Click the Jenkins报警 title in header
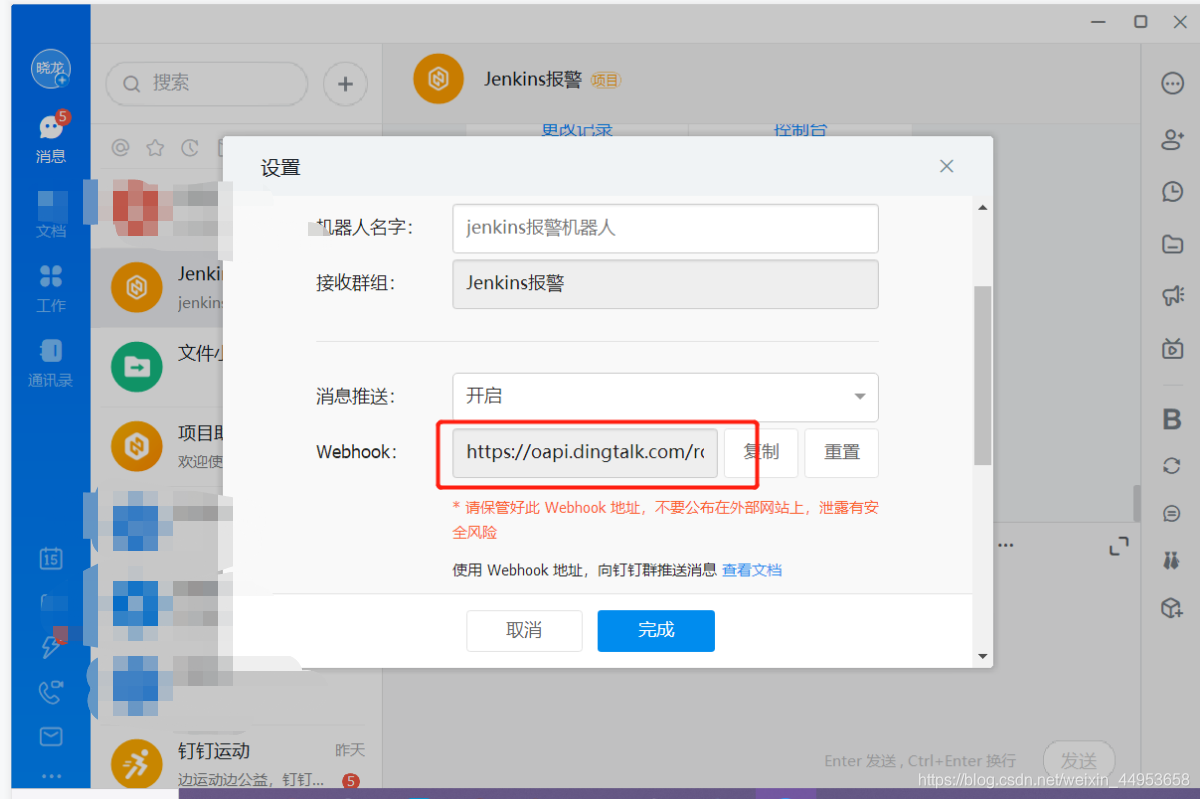 533,79
